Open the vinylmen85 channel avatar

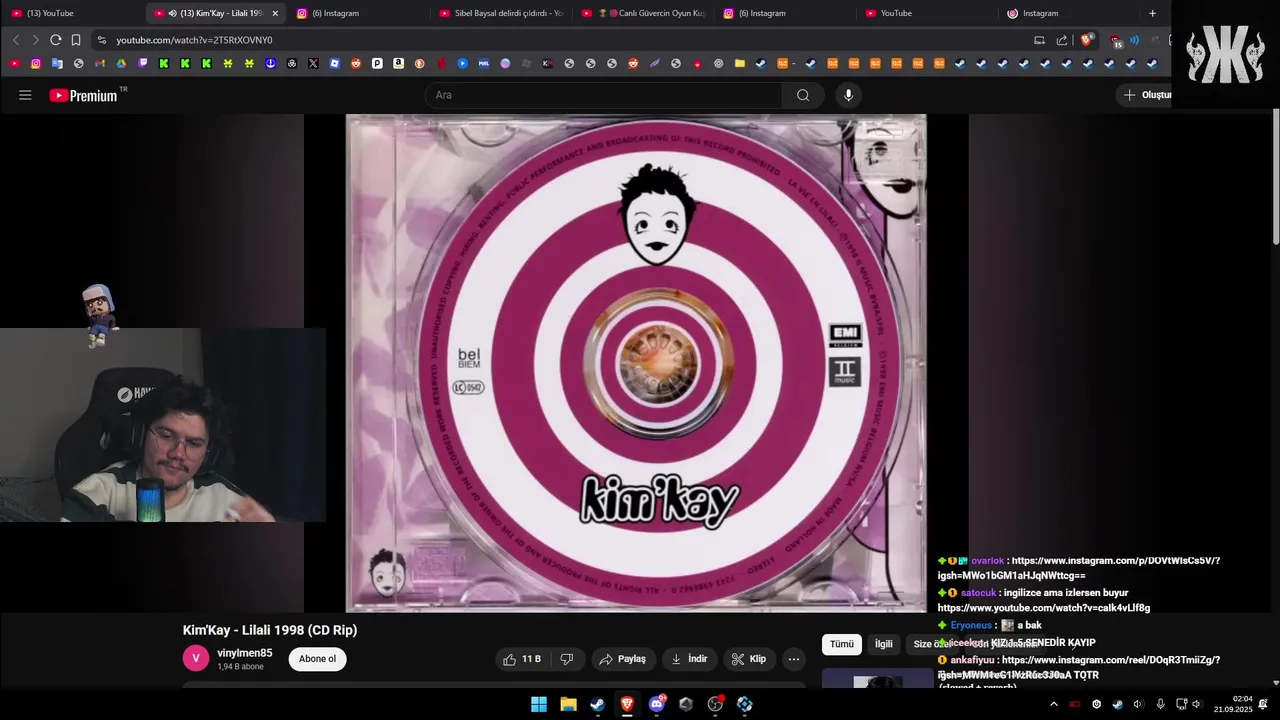pyautogui.click(x=196, y=658)
